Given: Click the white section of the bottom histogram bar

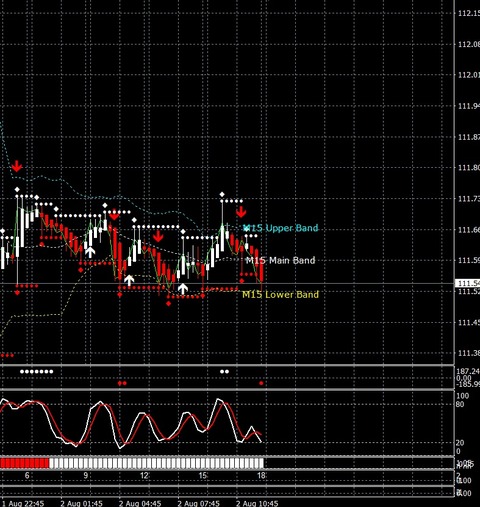Looking at the screenshot, I should [x=156, y=463].
